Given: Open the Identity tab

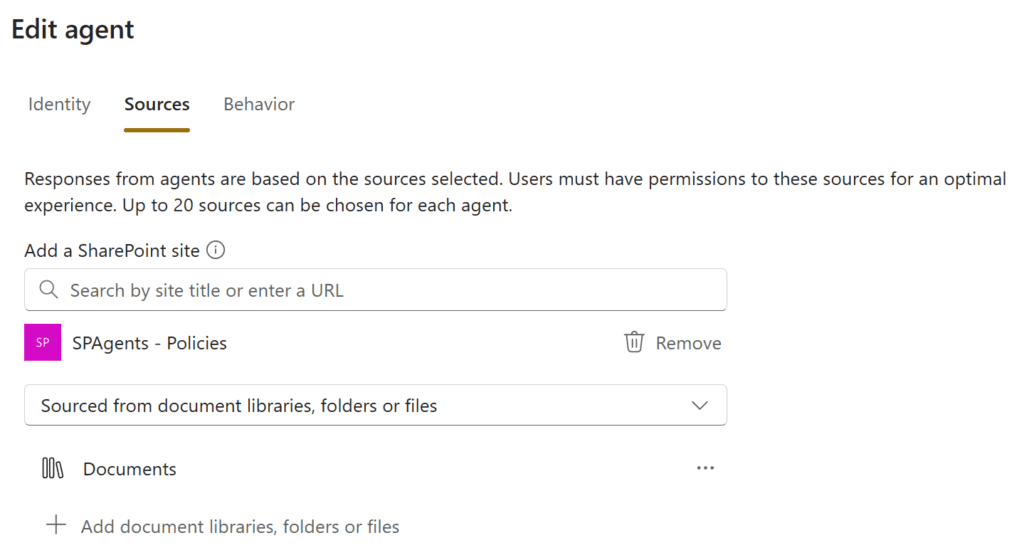Looking at the screenshot, I should pos(59,104).
